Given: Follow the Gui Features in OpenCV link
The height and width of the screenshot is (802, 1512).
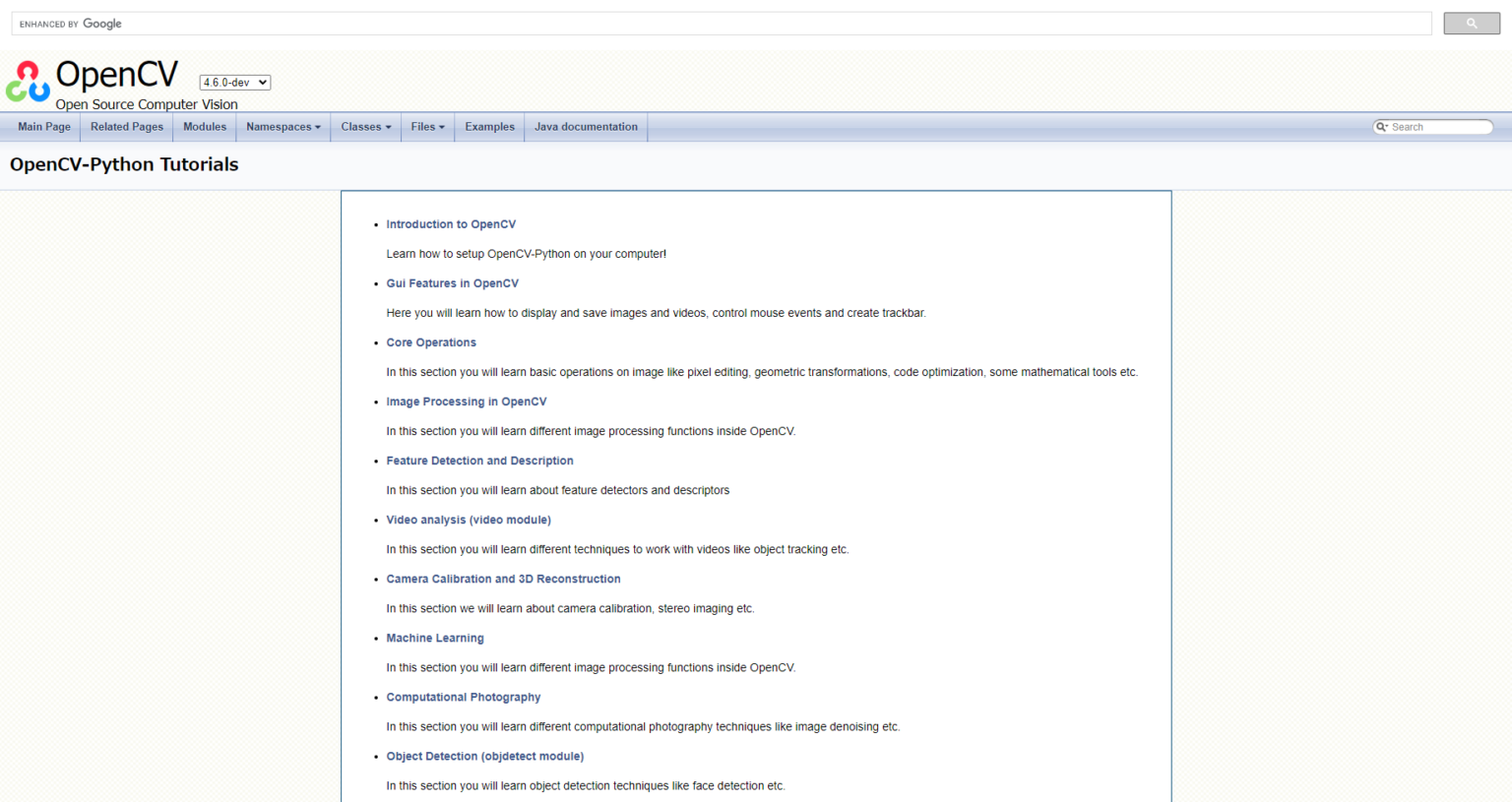Looking at the screenshot, I should pos(452,283).
